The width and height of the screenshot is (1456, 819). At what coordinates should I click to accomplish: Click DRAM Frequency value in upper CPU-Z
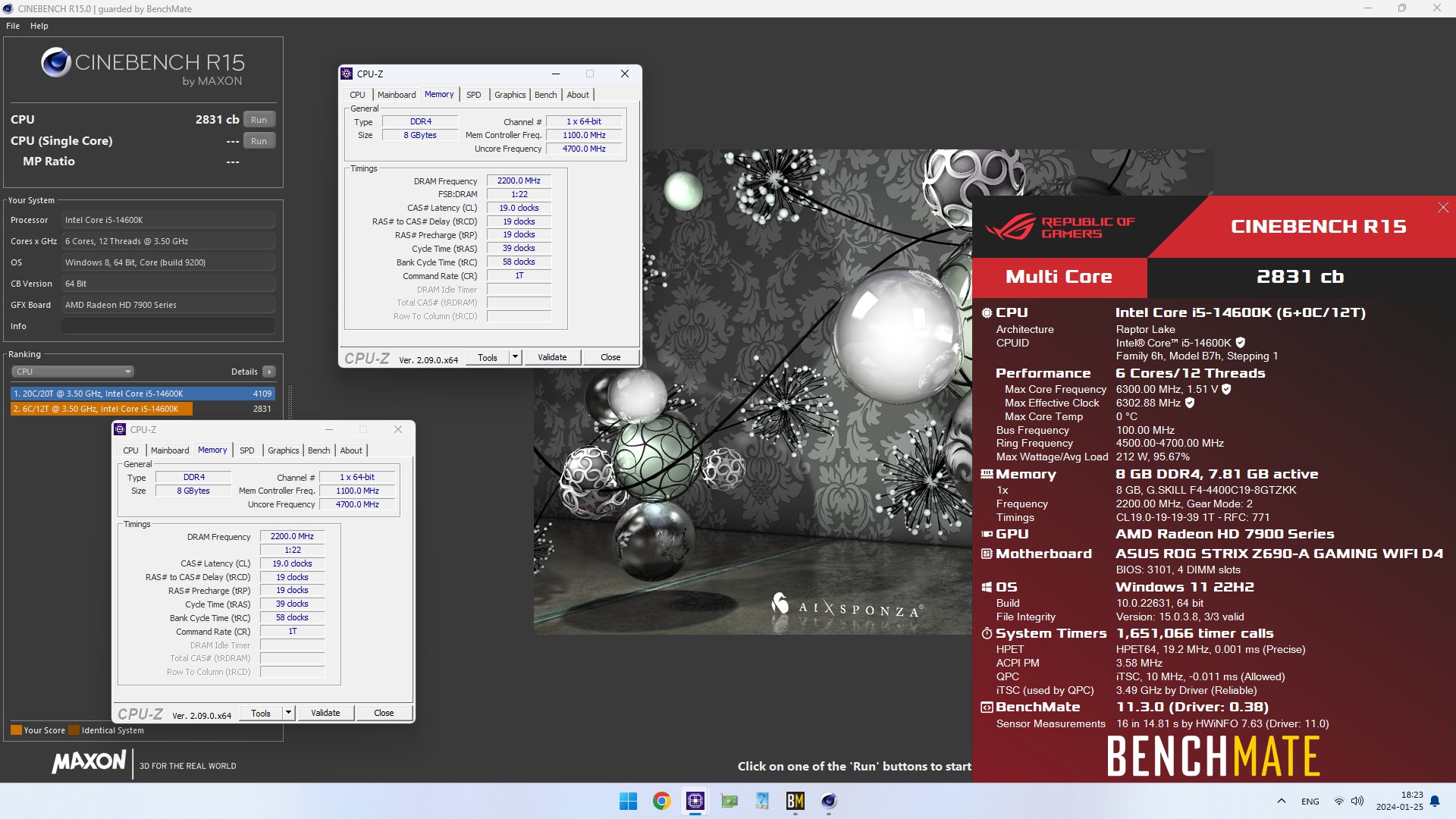pos(519,180)
